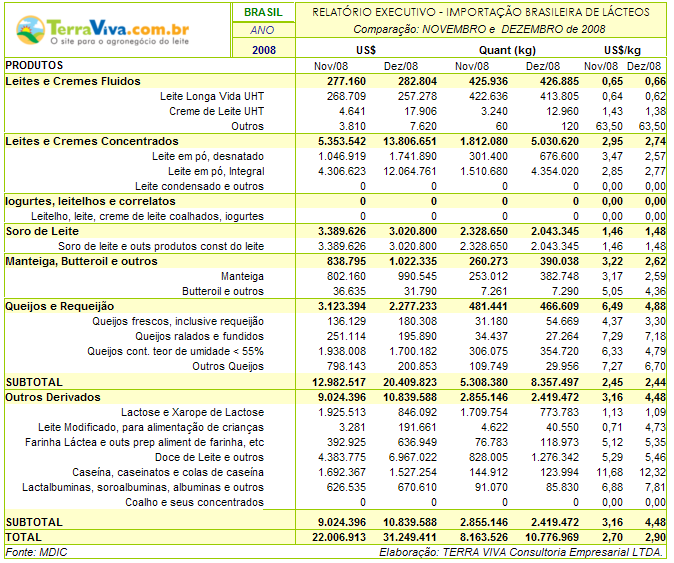Click the Fonte: MDIC footnote
Viewport: 674px width, 563px height.
(x=37, y=552)
